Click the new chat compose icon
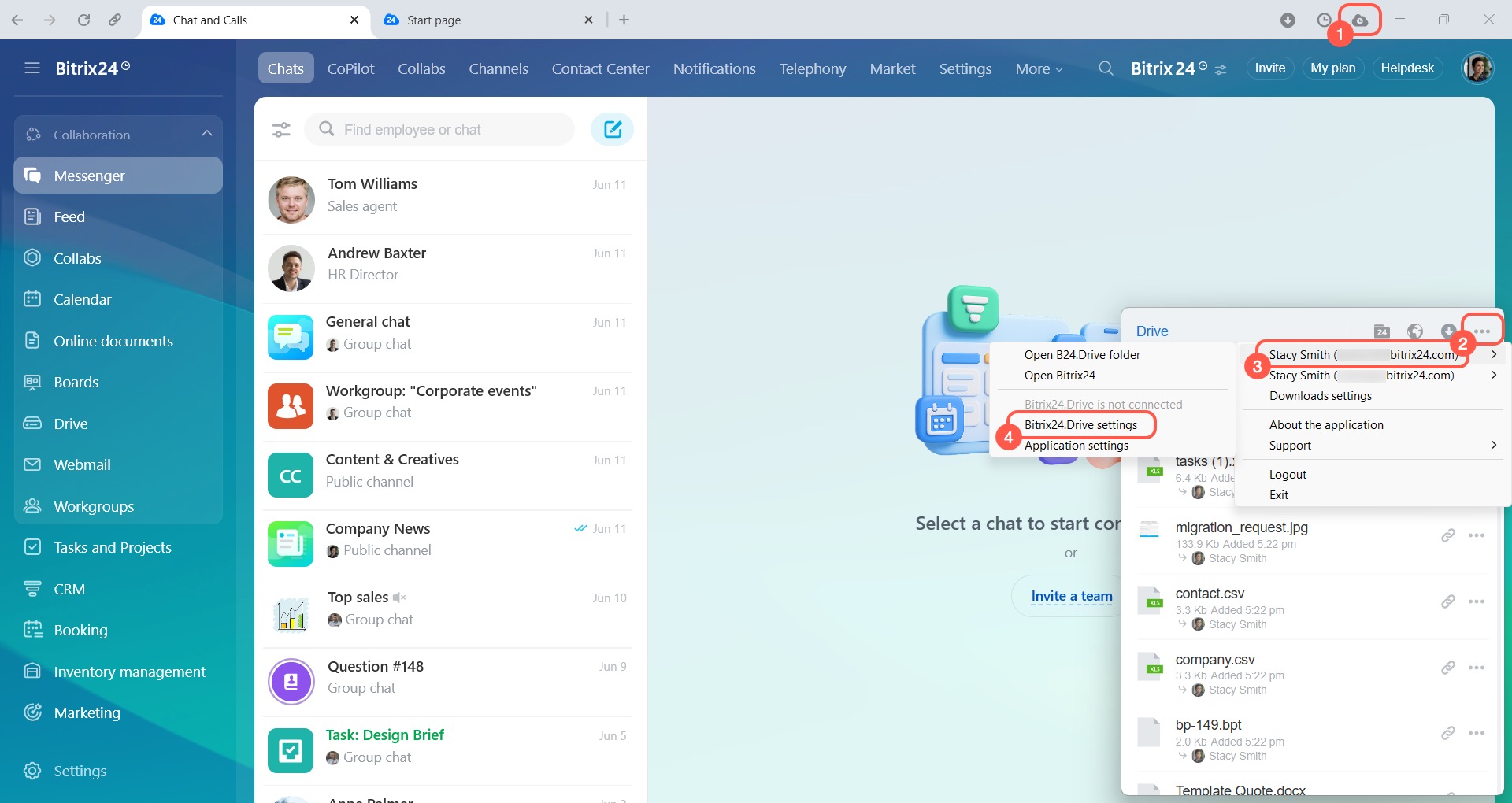Viewport: 1512px width, 803px height. pos(612,129)
